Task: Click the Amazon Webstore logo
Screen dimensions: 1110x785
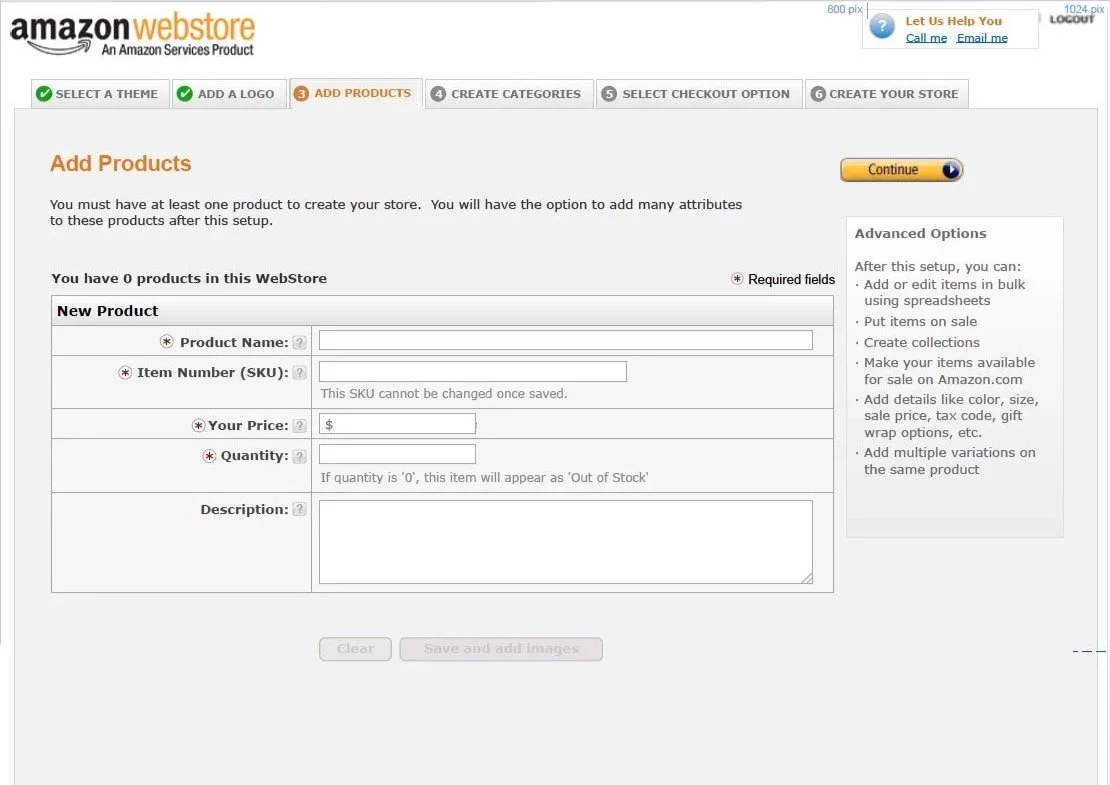Action: click(132, 33)
